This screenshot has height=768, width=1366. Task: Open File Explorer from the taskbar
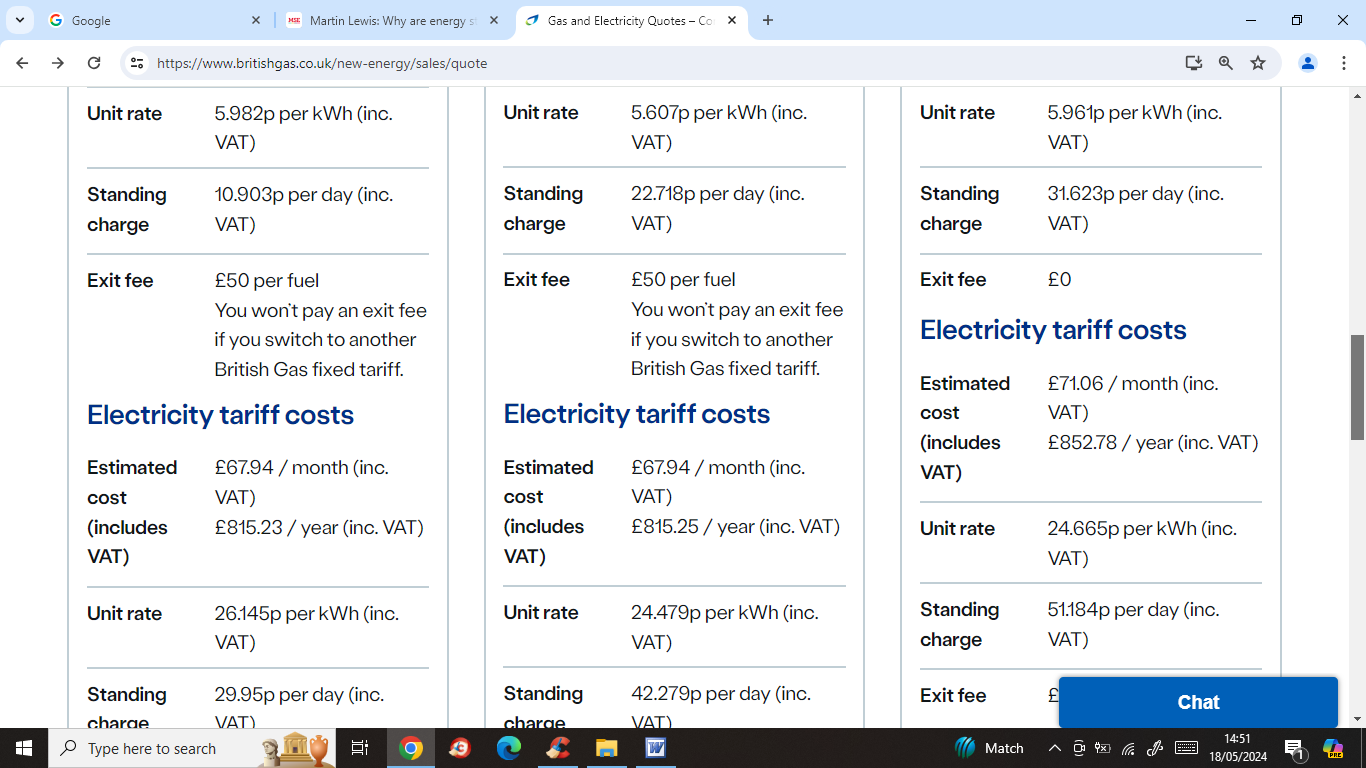[607, 748]
